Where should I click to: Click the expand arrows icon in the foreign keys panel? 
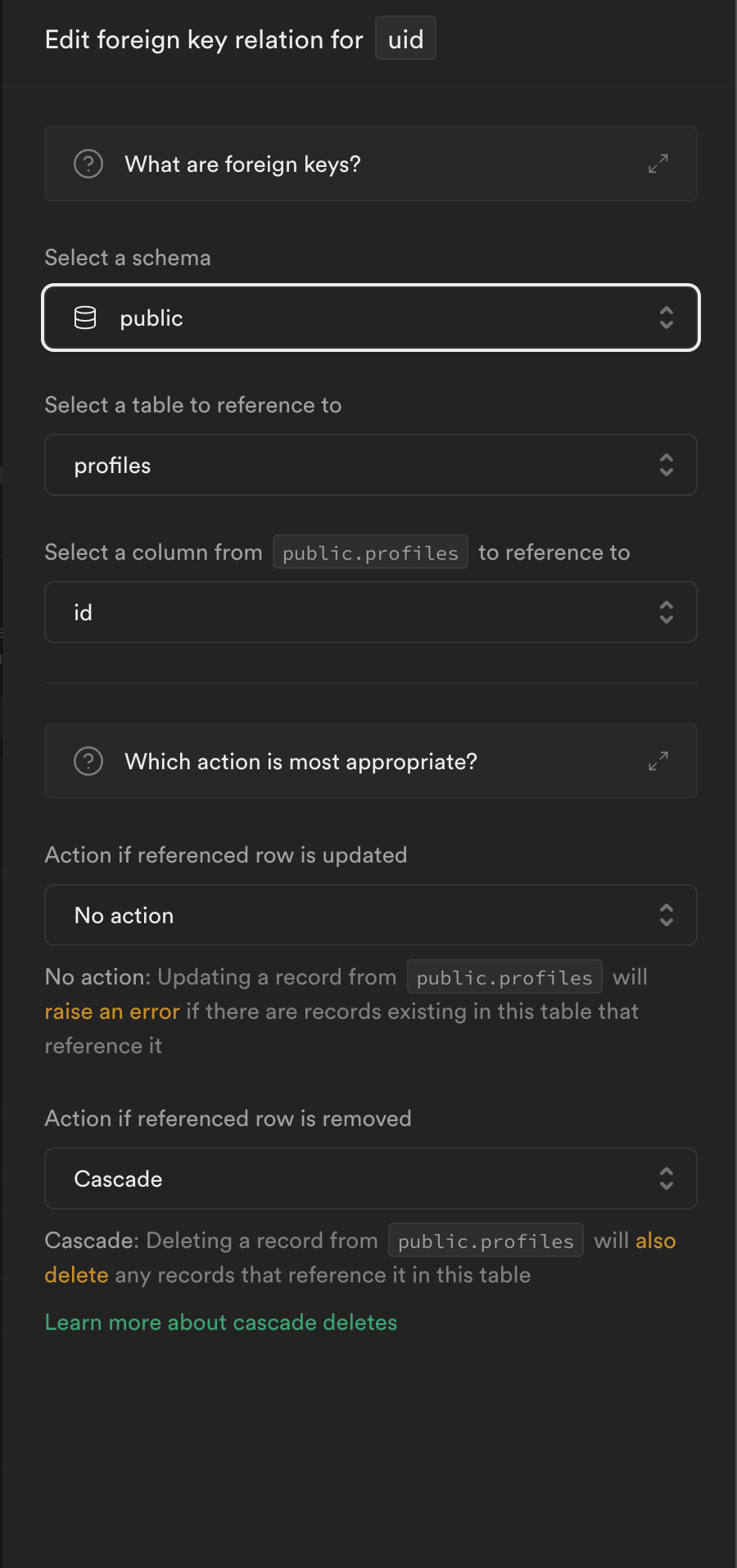click(658, 164)
